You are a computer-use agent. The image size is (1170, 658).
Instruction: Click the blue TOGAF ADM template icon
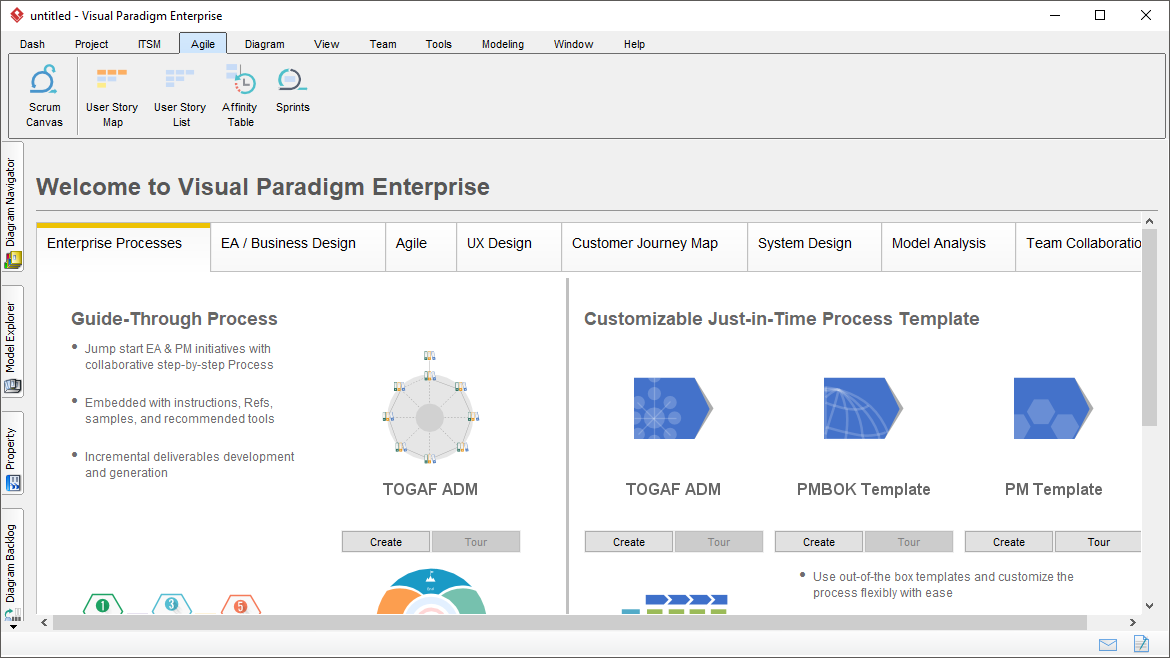click(x=673, y=408)
